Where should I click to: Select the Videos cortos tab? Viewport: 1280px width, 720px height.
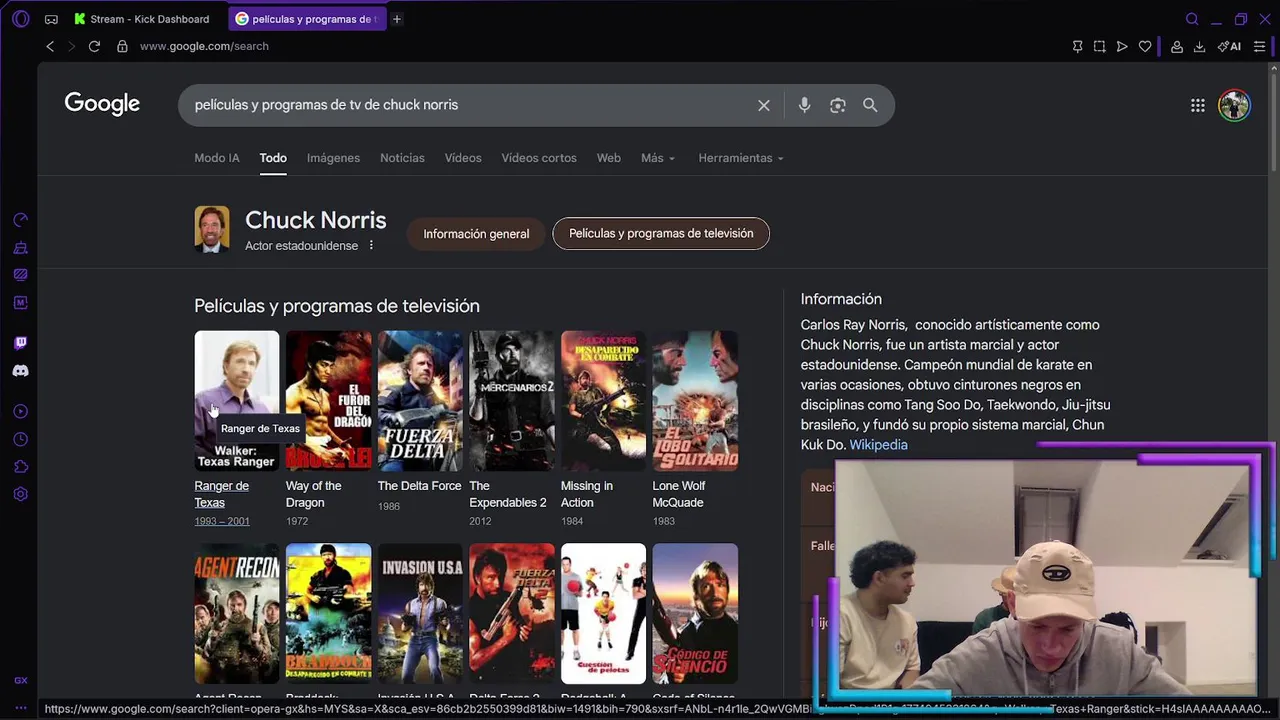(x=539, y=158)
